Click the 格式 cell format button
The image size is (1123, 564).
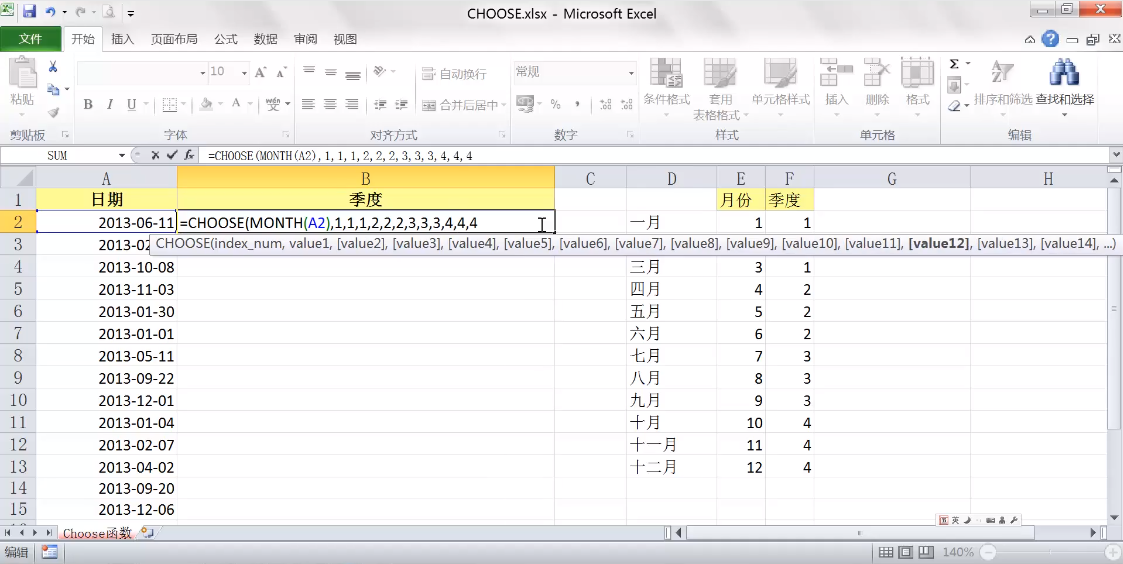(x=917, y=86)
